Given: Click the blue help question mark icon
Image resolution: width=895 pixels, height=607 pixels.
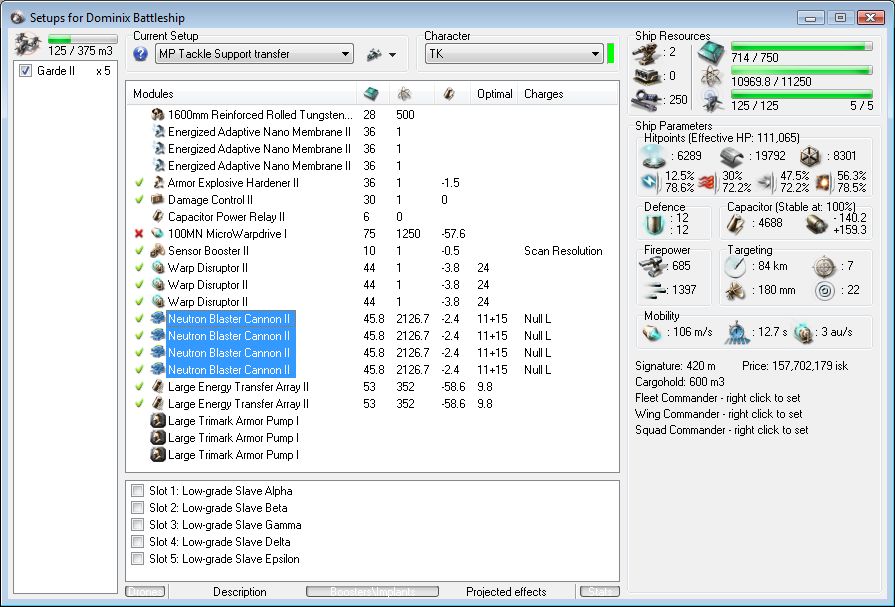Looking at the screenshot, I should pos(140,54).
